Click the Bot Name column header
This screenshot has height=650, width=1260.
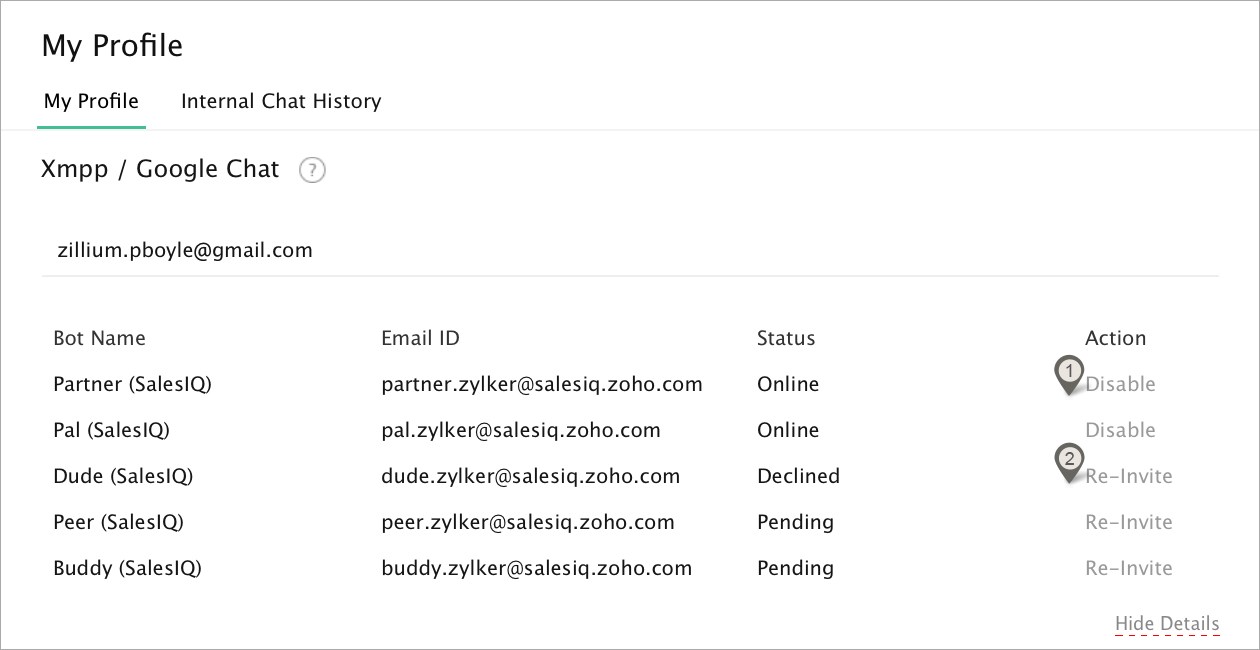(x=99, y=338)
